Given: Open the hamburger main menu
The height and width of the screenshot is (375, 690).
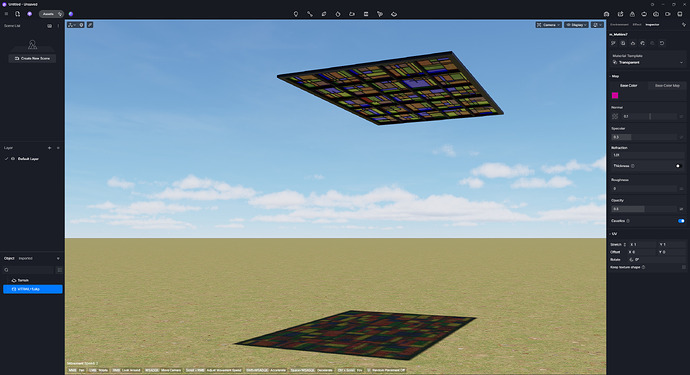Looking at the screenshot, I should (x=6, y=14).
